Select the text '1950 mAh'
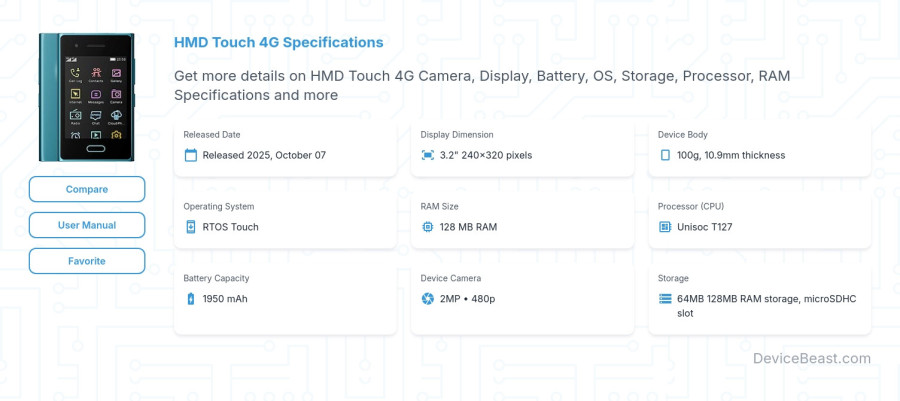Image resolution: width=900 pixels, height=401 pixels. click(x=225, y=298)
